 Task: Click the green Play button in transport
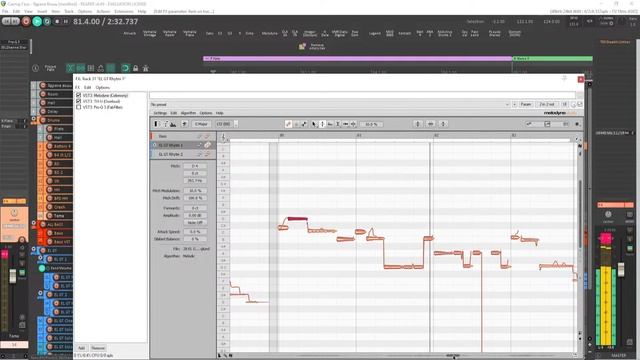click(x=37, y=21)
